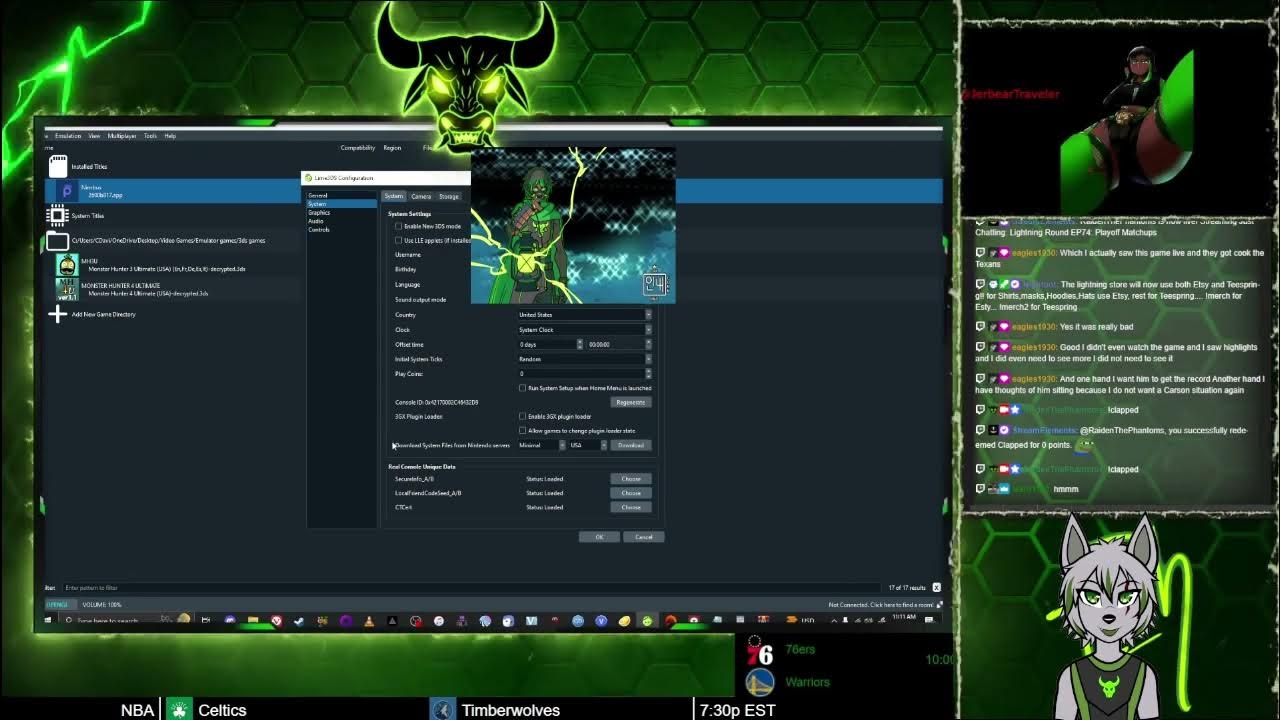The width and height of the screenshot is (1280, 720).
Task: Click the filter pattern input field
Action: coord(470,588)
